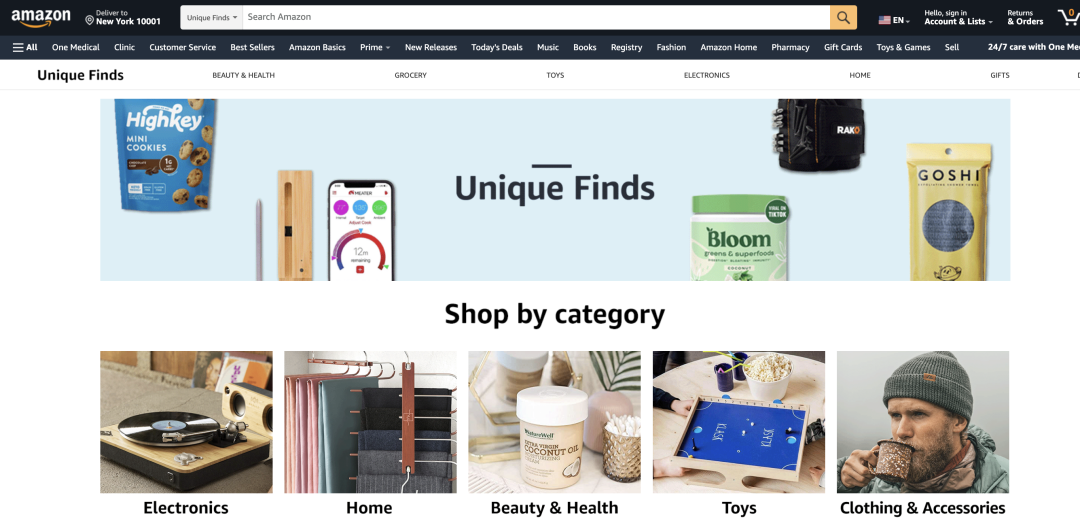Switch to the GROCERY tab
This screenshot has height=519, width=1080.
point(411,75)
